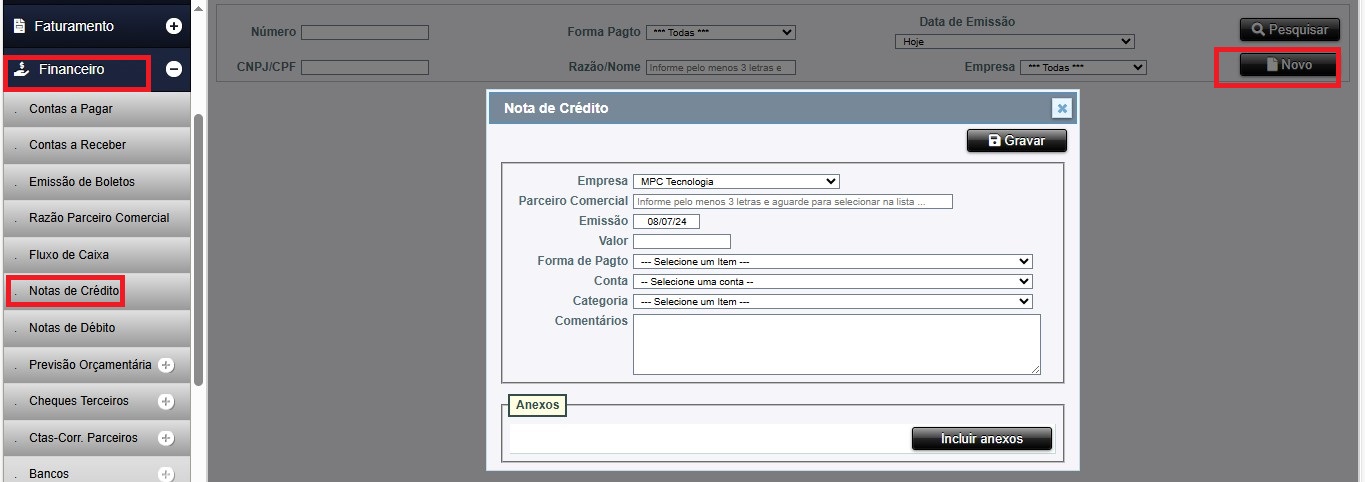
Task: Click the Previsão Orçamentária menu item
Action: 95,365
